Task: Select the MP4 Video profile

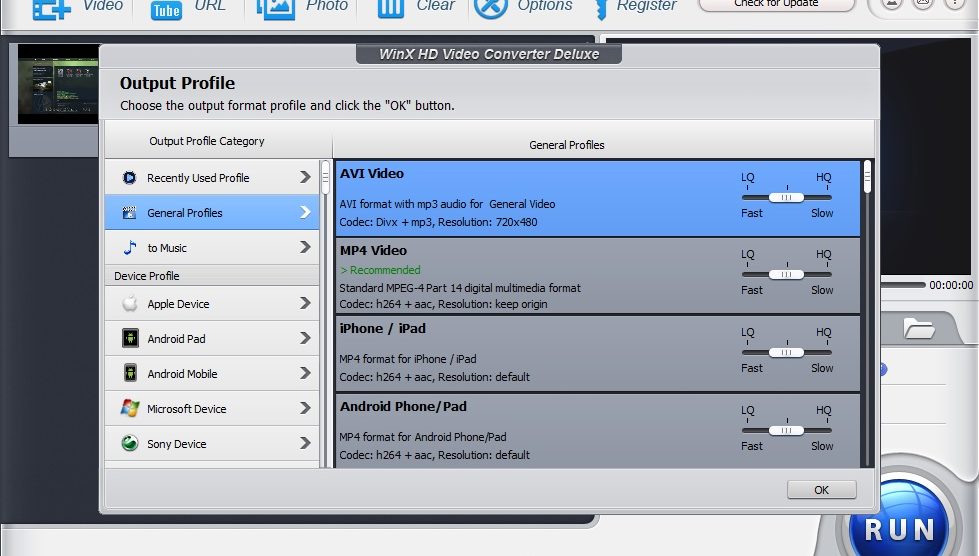Action: click(x=598, y=276)
